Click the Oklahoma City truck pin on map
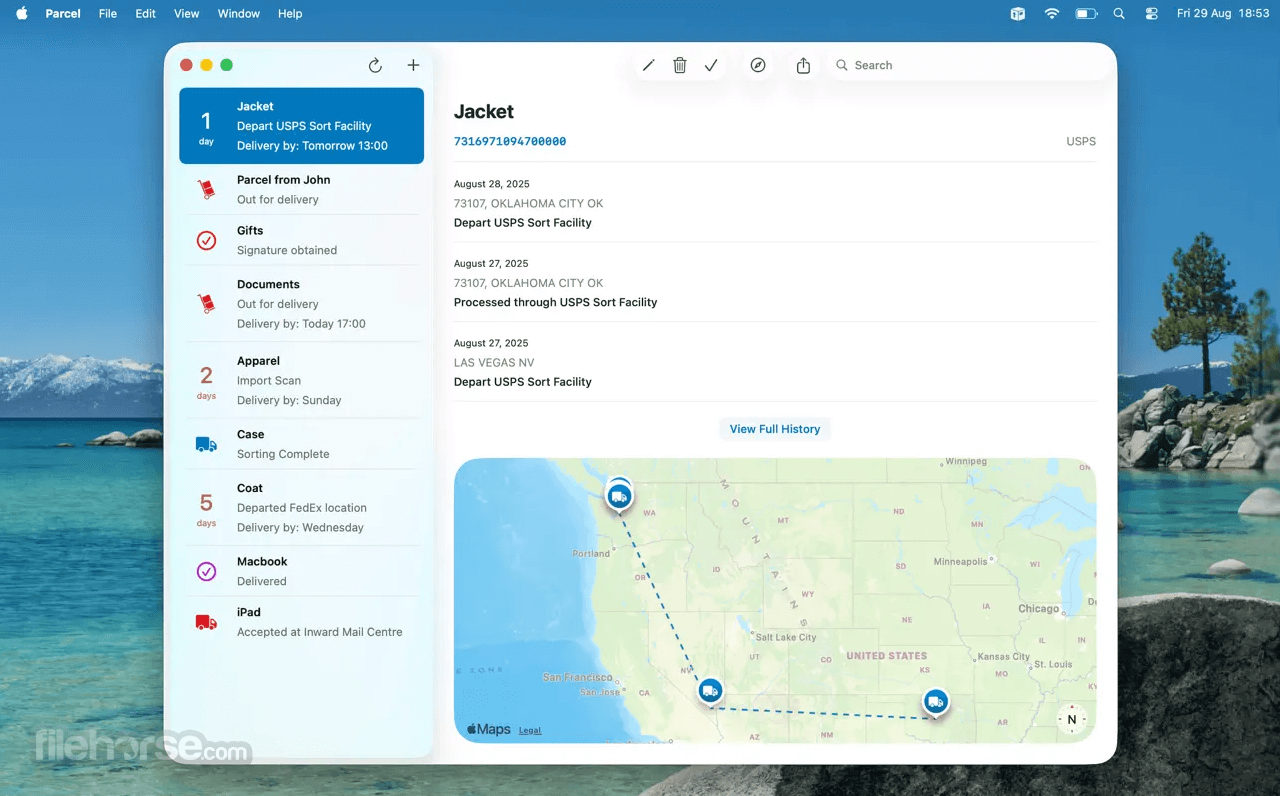 pyautogui.click(x=935, y=703)
